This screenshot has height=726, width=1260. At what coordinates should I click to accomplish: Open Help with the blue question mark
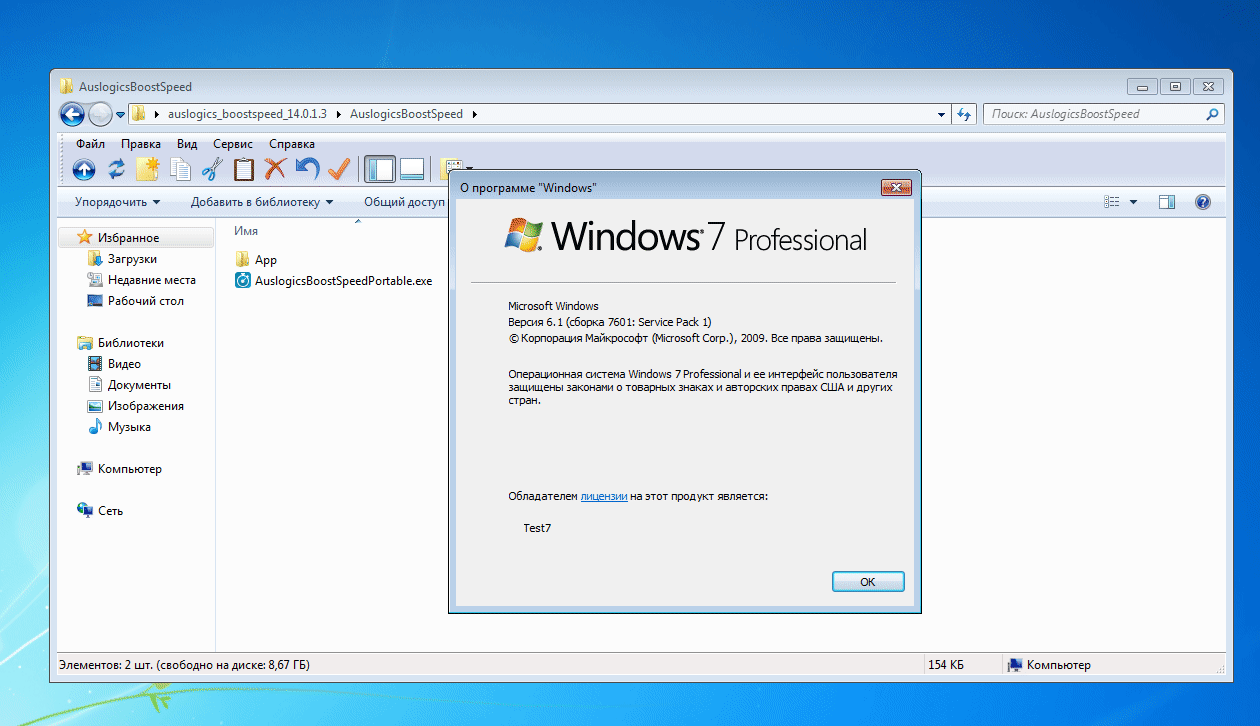(x=1203, y=202)
